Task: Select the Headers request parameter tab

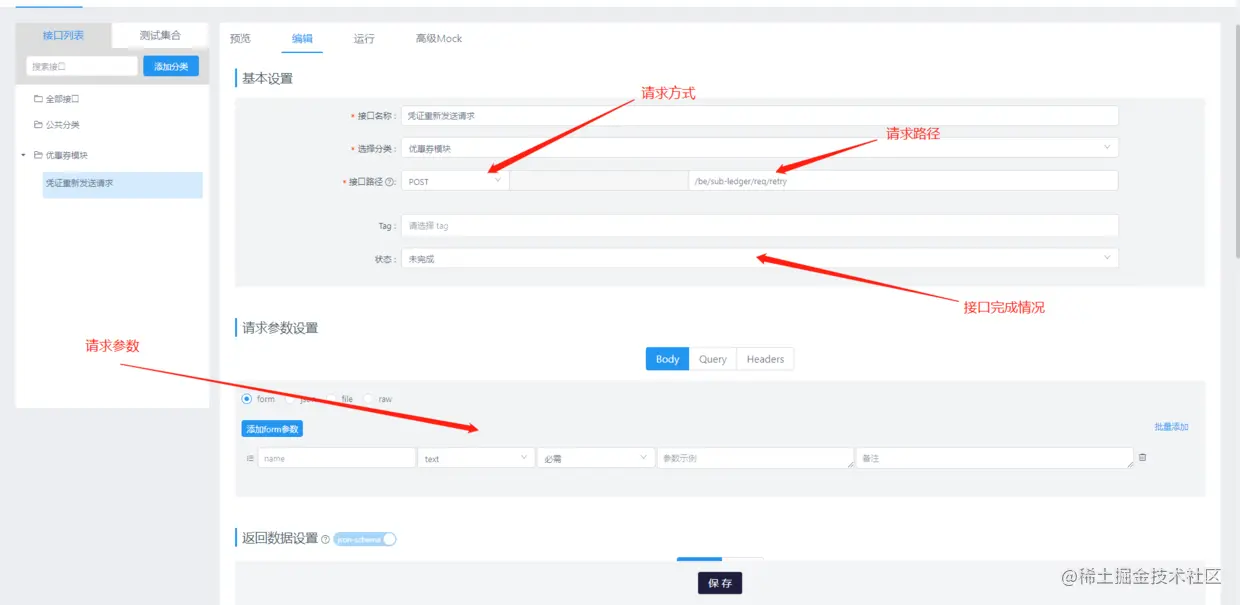Action: [x=765, y=359]
